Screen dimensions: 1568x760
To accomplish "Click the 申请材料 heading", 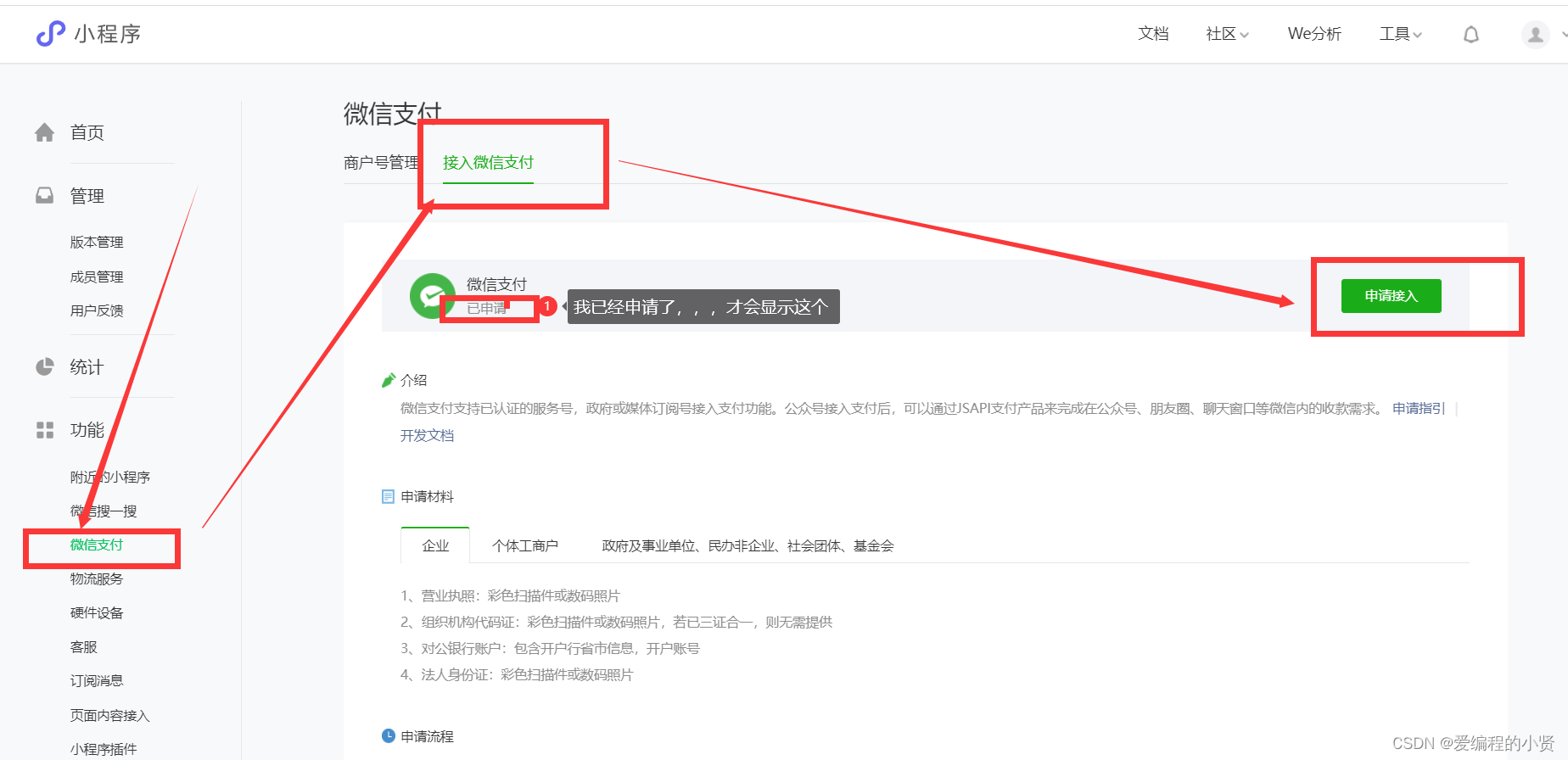I will click(x=427, y=496).
